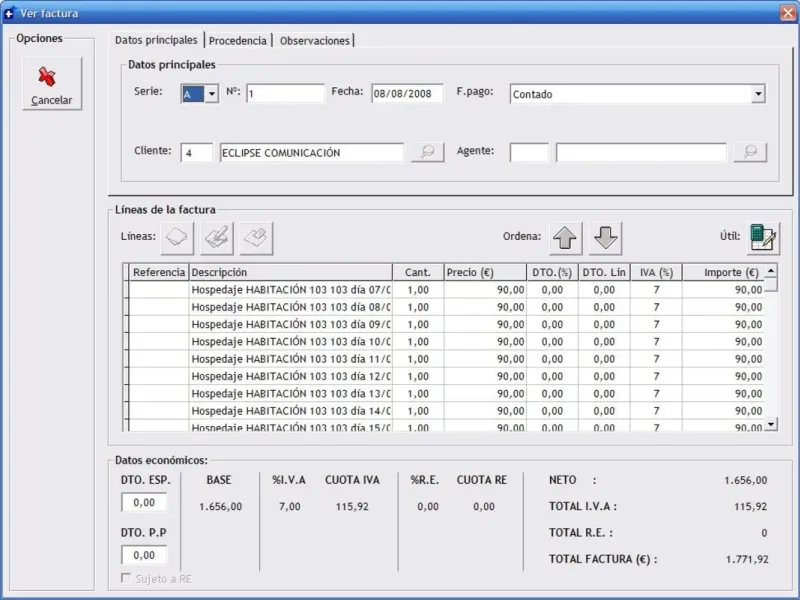Click the BASE value 1.656,00

pos(220,507)
